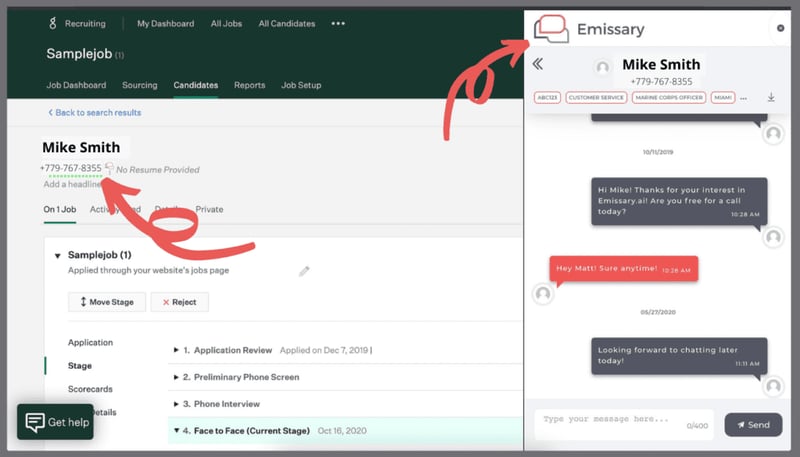Viewport: 800px width, 457px height.
Task: Follow the Back to search results link
Action: (x=95, y=113)
